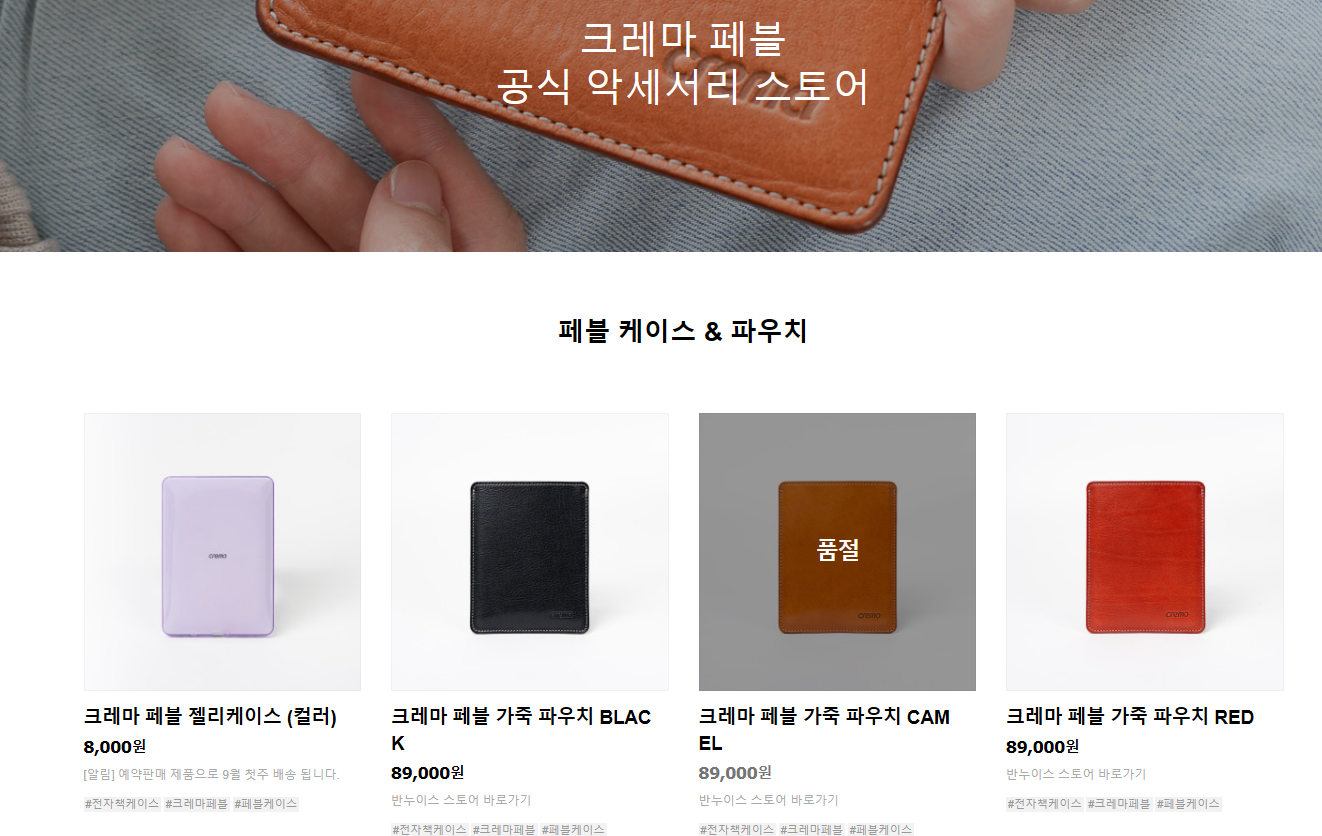Select #페블케이스 tag under the RED pouch
Image resolution: width=1322 pixels, height=836 pixels.
pos(1188,804)
